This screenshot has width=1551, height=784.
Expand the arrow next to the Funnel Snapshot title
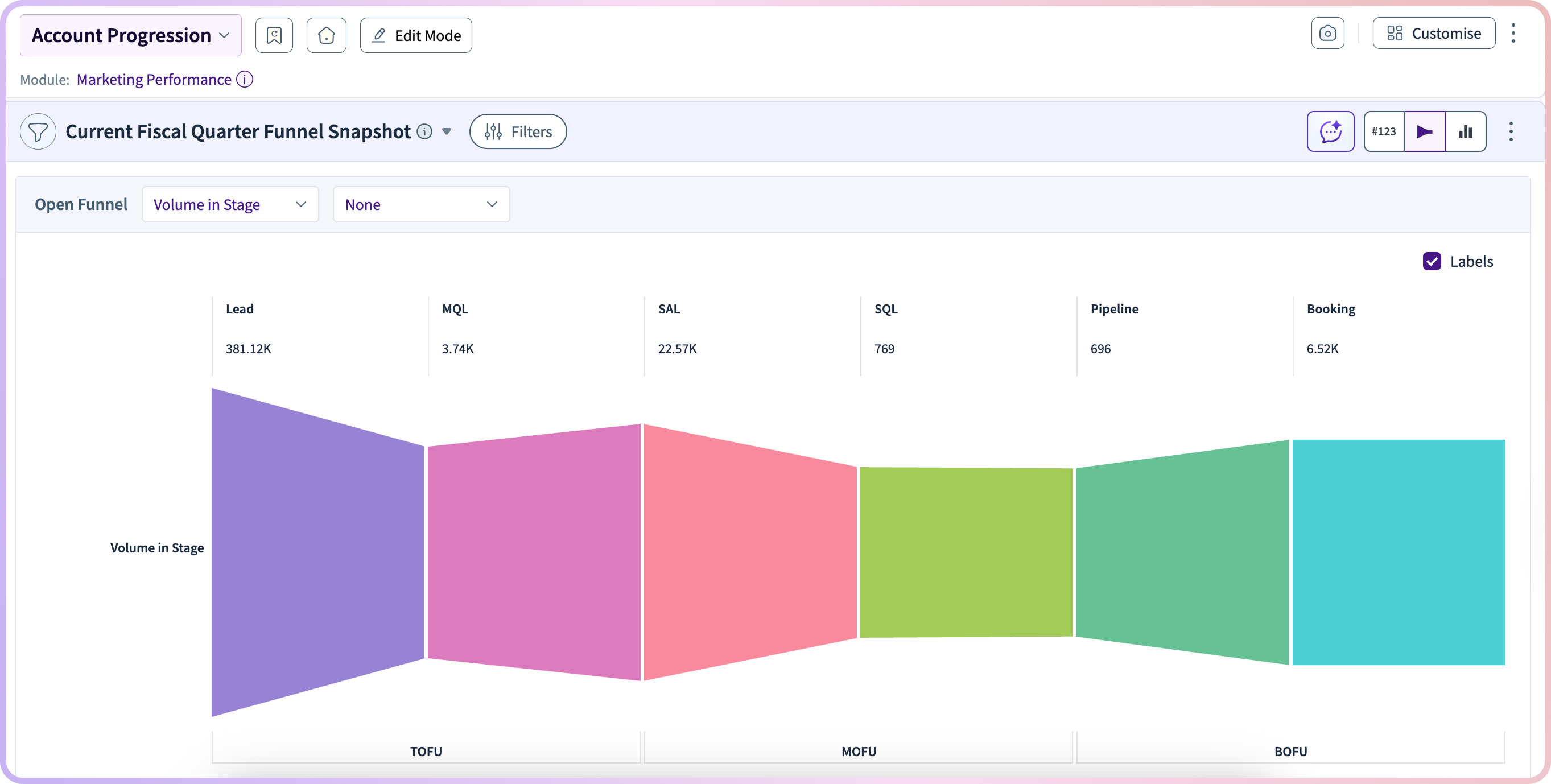[447, 131]
